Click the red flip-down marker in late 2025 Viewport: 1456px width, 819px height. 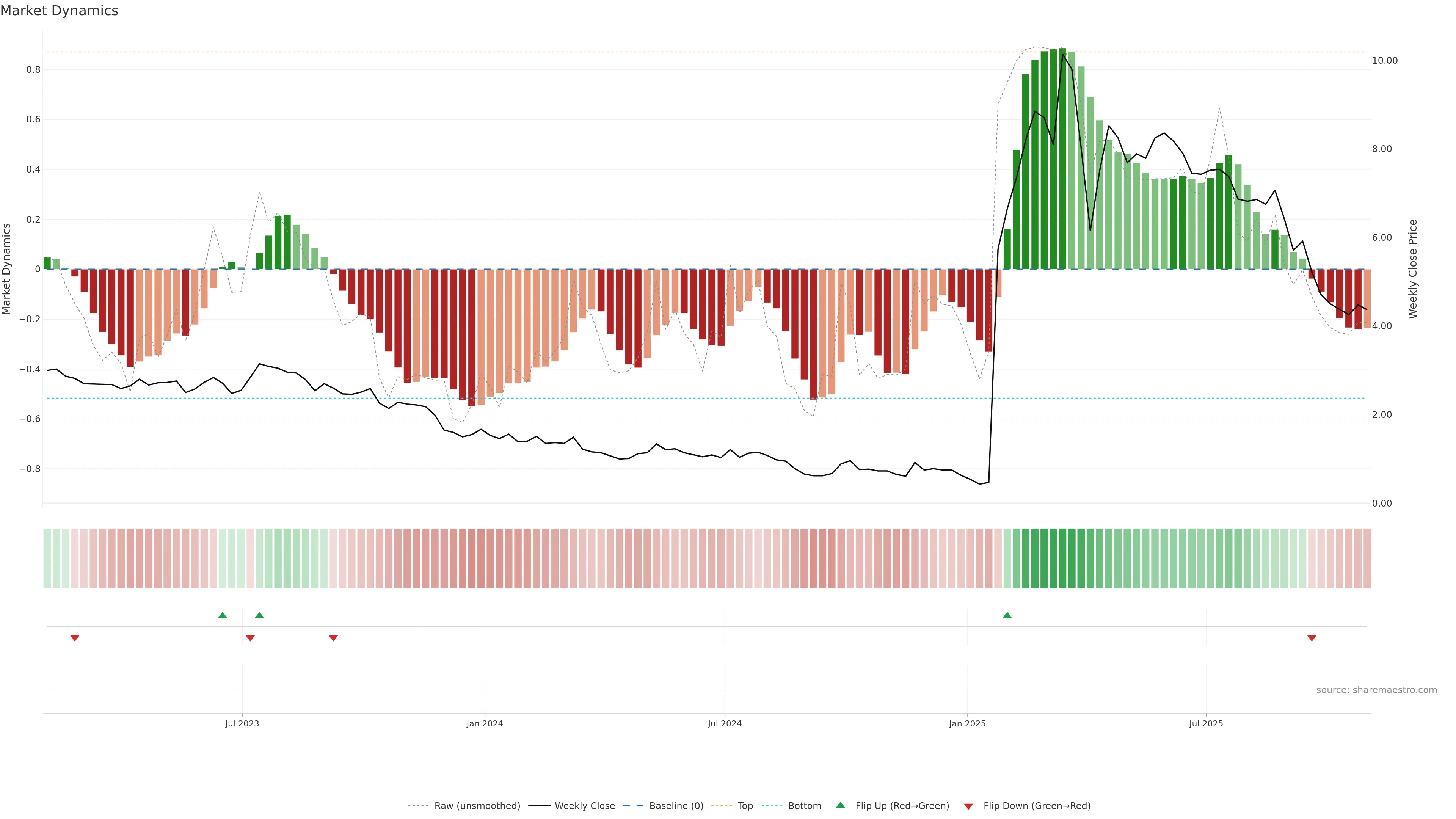[1312, 638]
